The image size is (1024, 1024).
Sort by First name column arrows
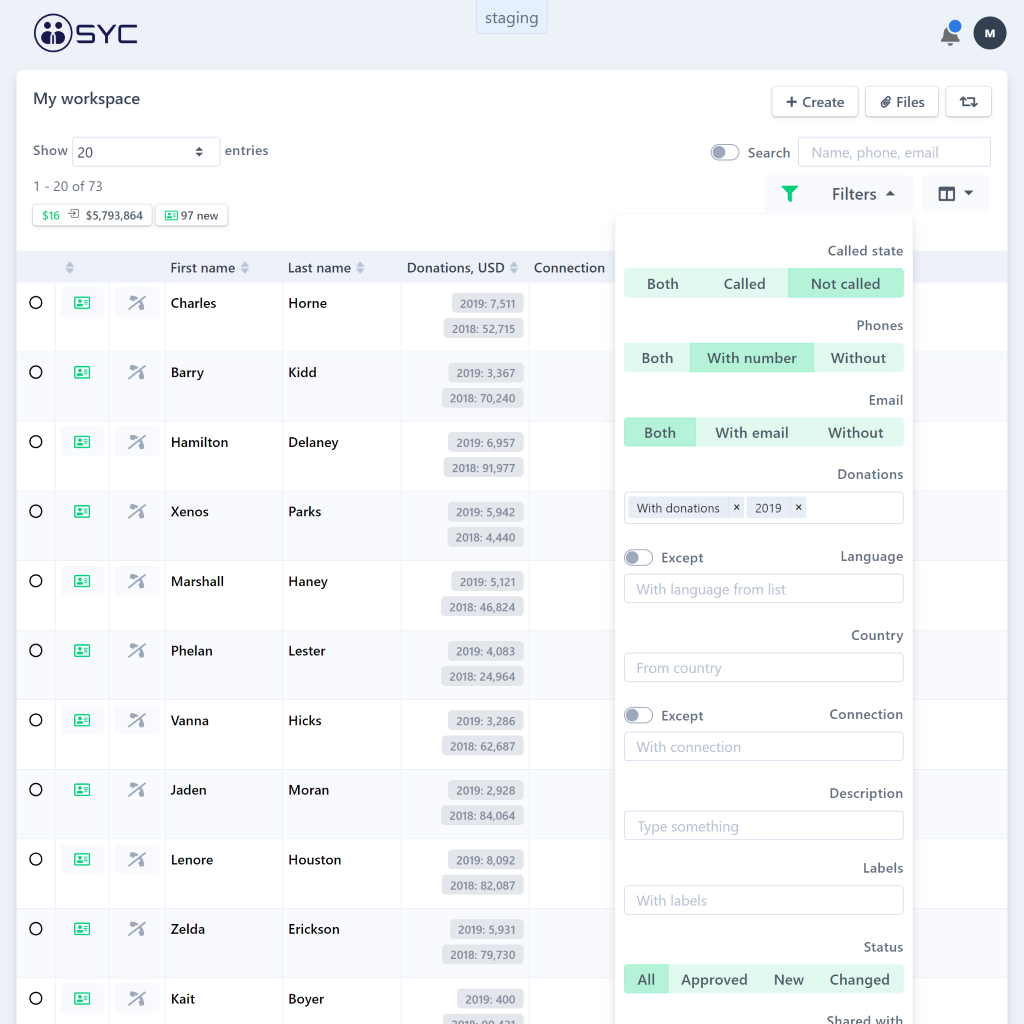[x=245, y=268]
